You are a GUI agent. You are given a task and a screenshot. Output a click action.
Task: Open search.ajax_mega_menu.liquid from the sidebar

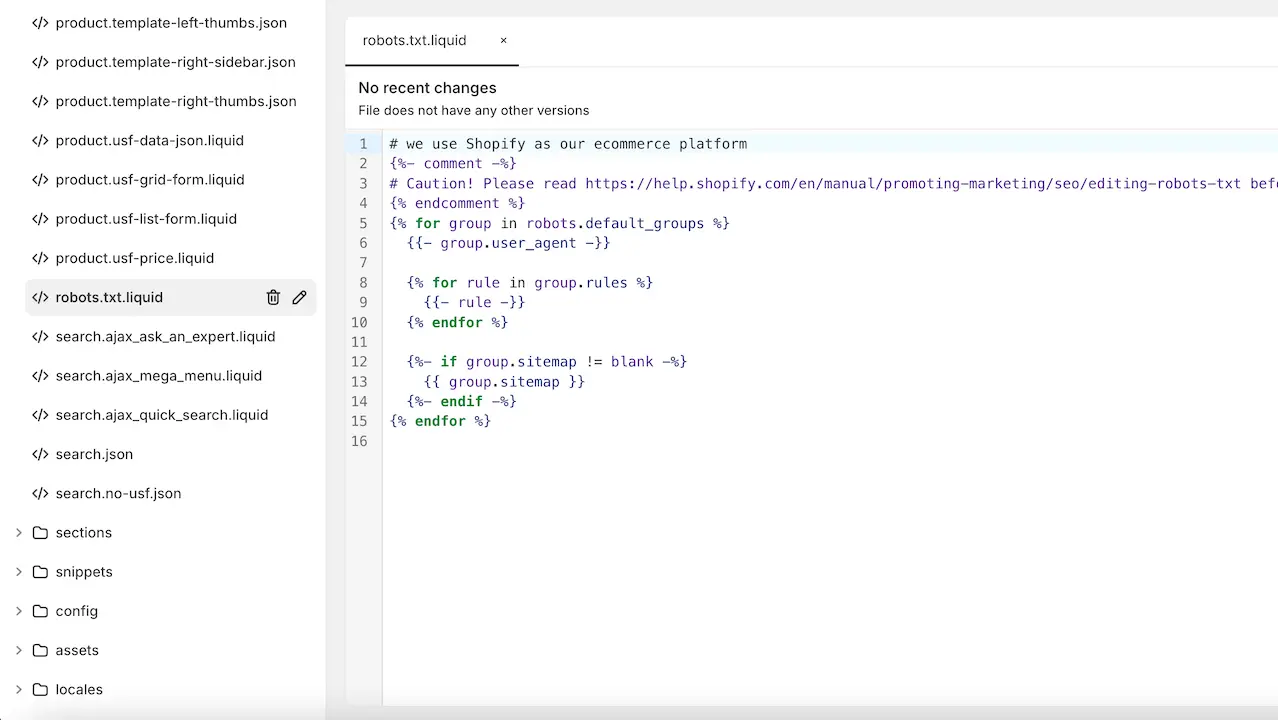[159, 375]
